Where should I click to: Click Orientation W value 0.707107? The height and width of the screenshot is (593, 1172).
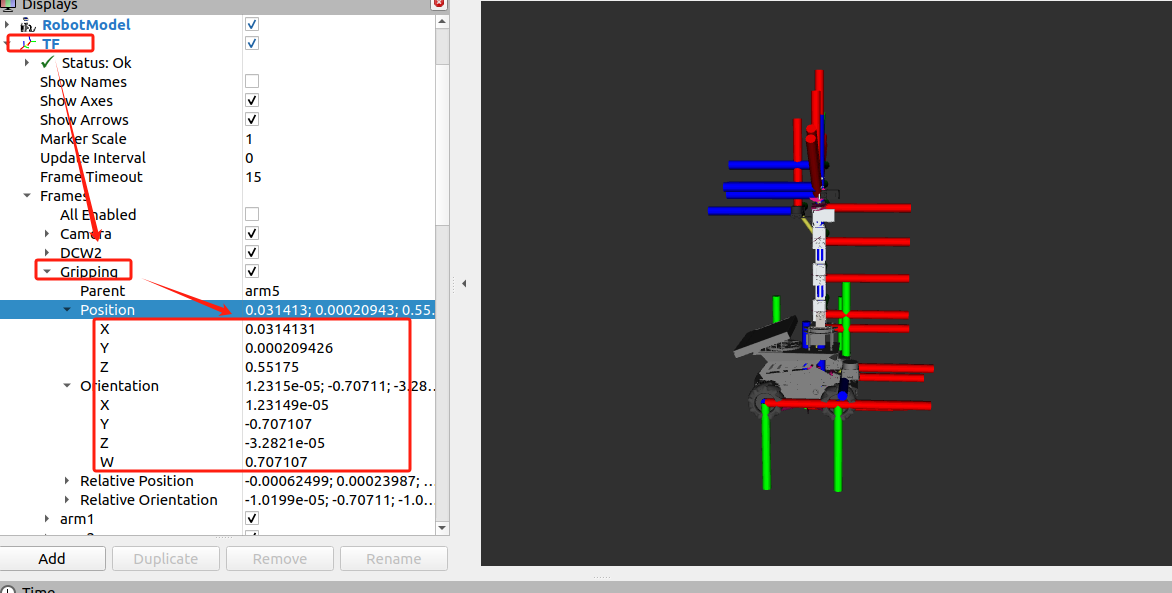pyautogui.click(x=277, y=462)
